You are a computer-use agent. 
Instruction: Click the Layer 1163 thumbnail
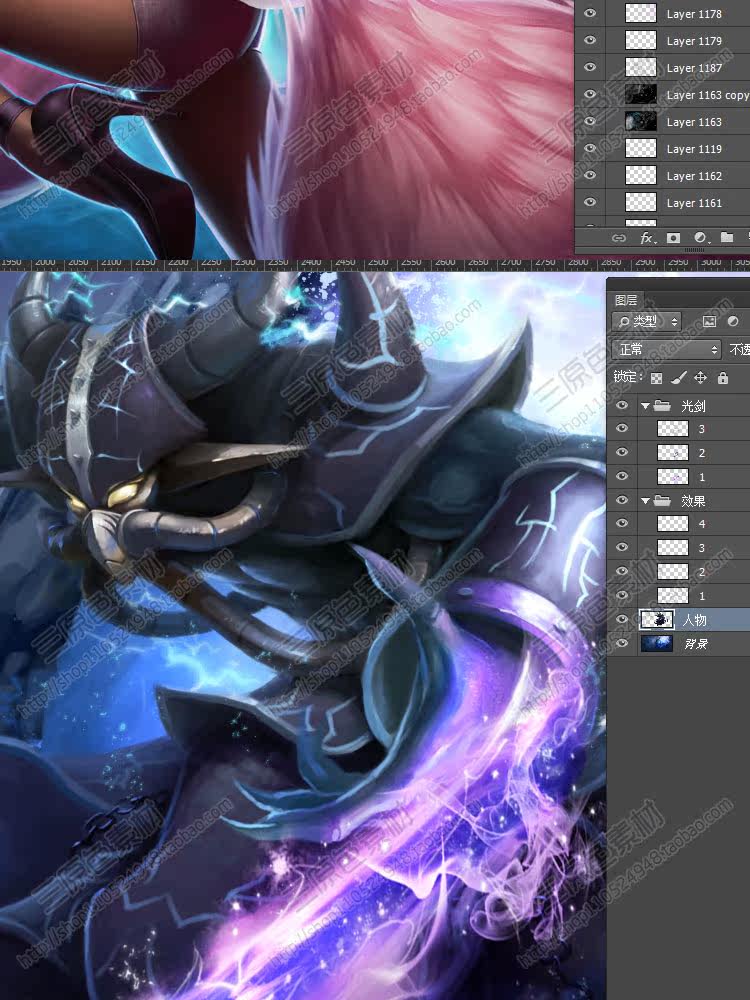tap(640, 121)
